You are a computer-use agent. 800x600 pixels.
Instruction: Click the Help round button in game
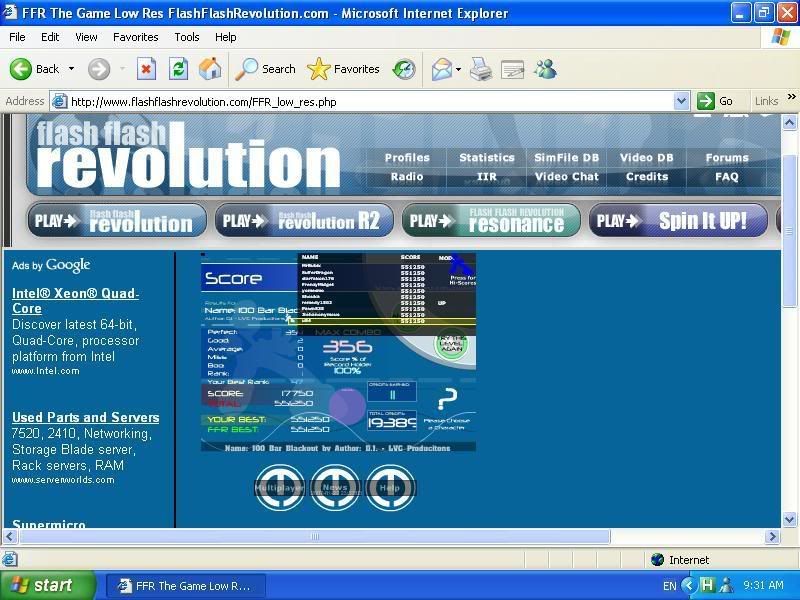coord(390,487)
